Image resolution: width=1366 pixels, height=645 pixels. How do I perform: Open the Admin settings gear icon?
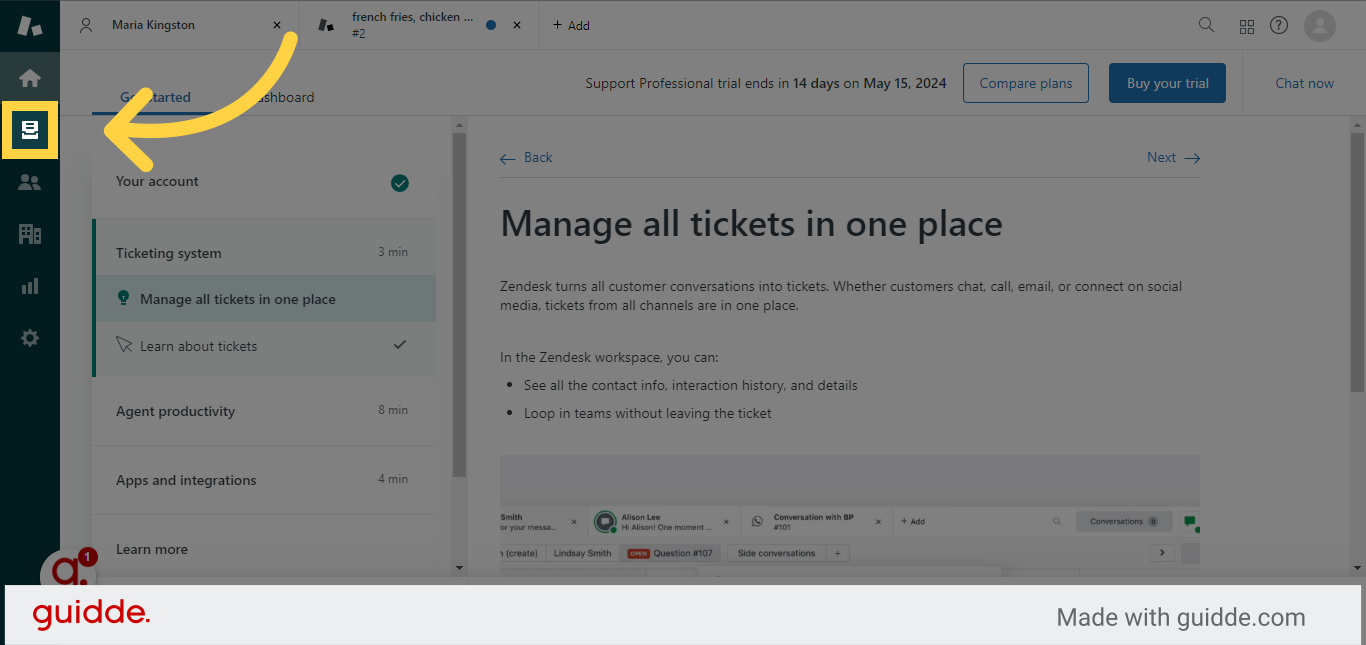click(x=30, y=338)
